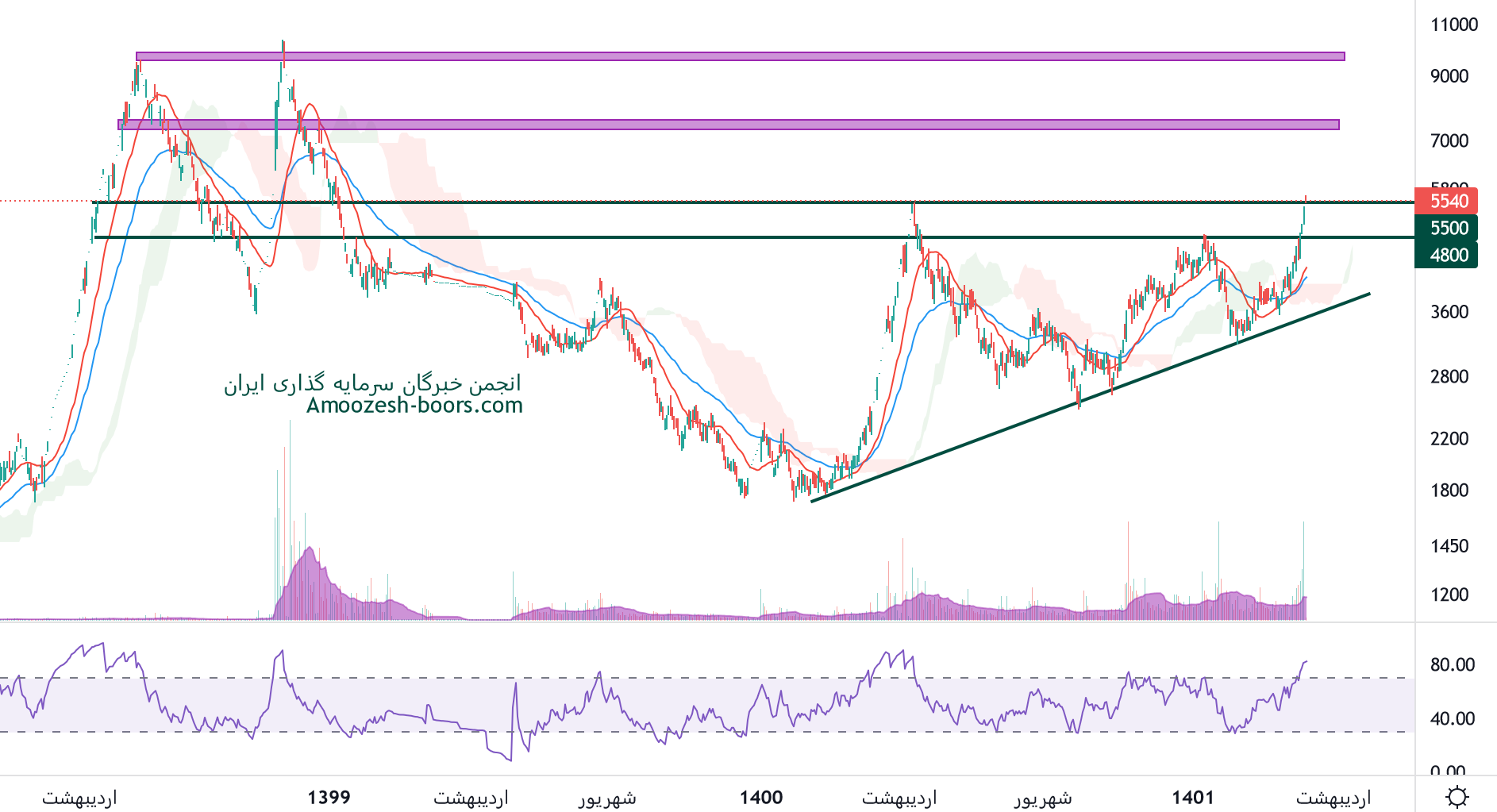Click the upper purple resistance zone
The width and height of the screenshot is (1497, 812).
coord(740,56)
